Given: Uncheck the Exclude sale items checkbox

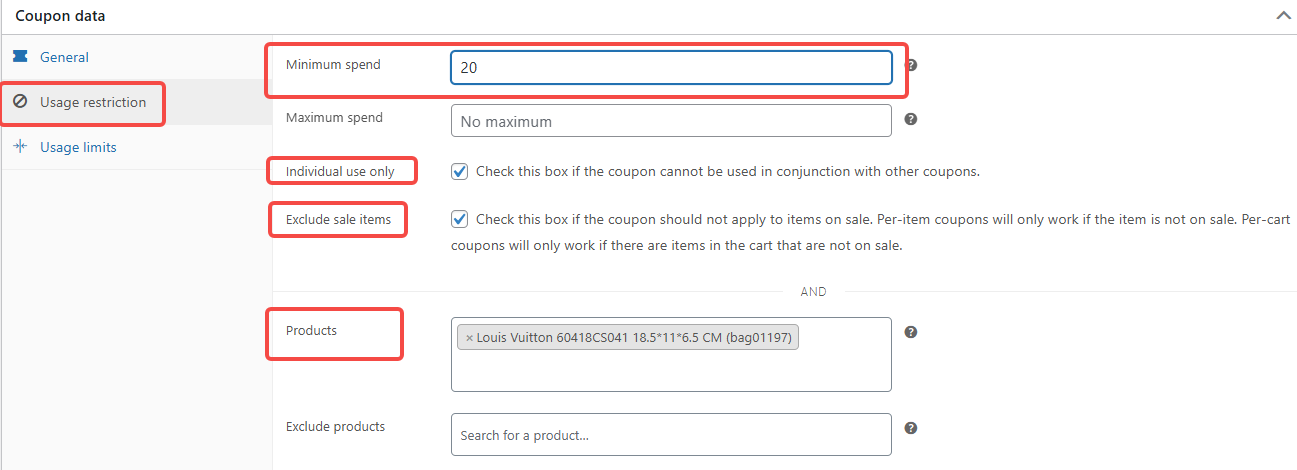Looking at the screenshot, I should click(460, 219).
